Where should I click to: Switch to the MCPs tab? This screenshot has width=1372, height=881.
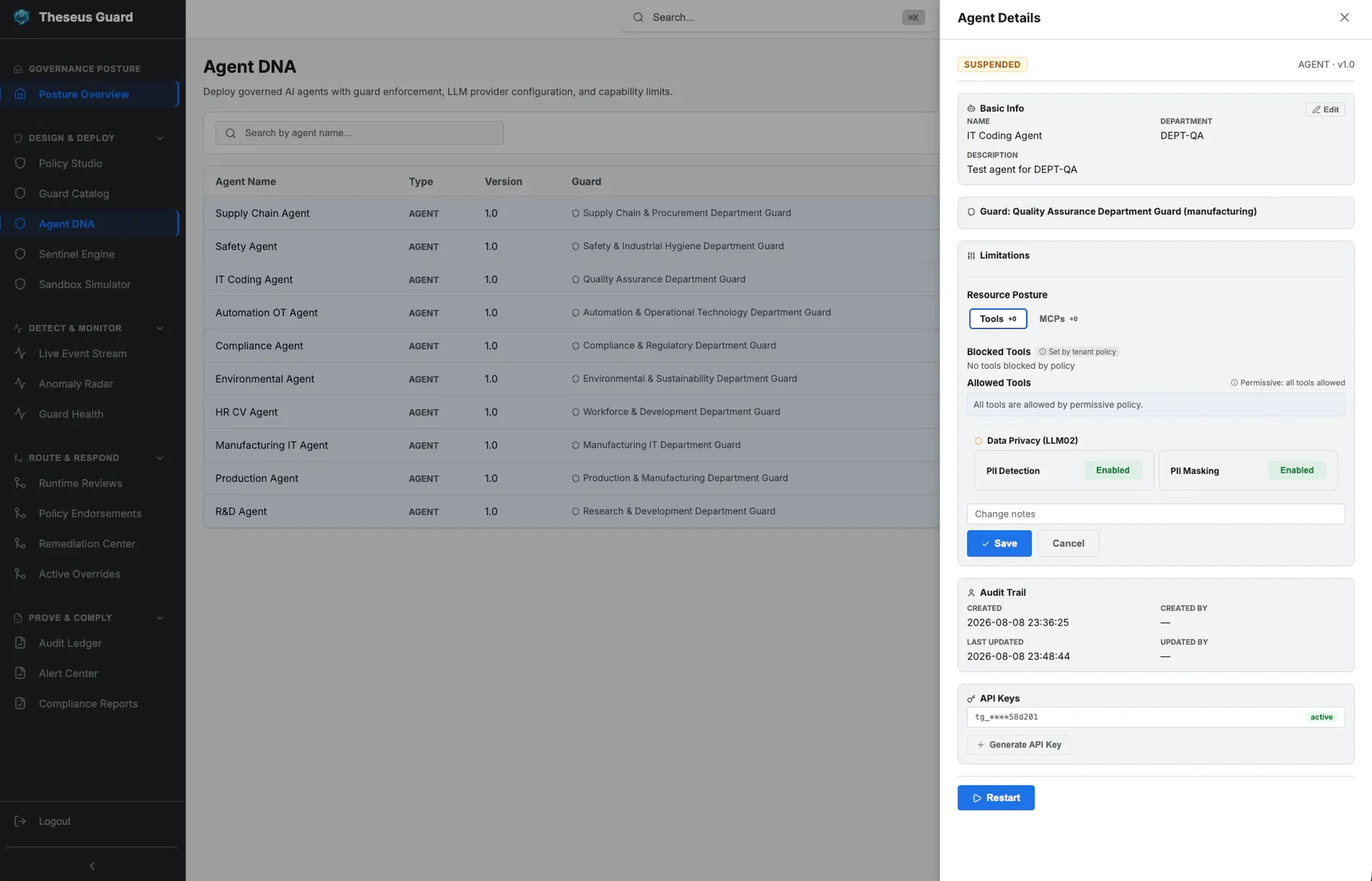point(1058,319)
